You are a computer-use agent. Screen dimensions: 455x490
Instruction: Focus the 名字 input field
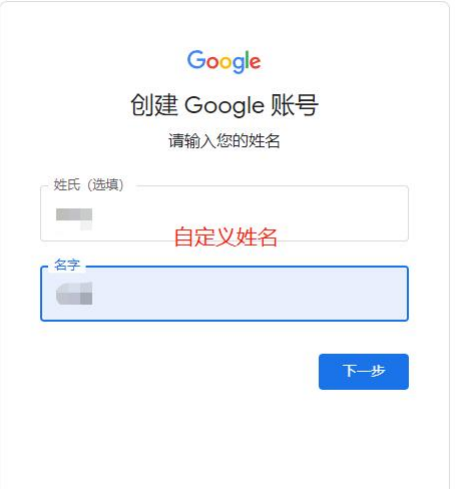tap(224, 293)
